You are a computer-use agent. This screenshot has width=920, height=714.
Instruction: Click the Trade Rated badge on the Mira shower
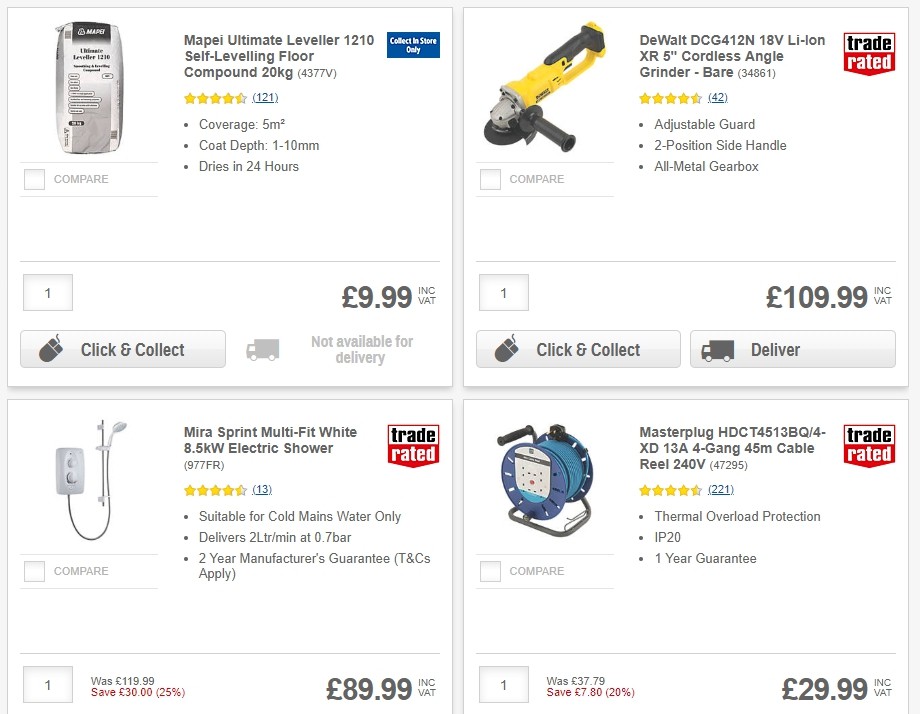(413, 446)
